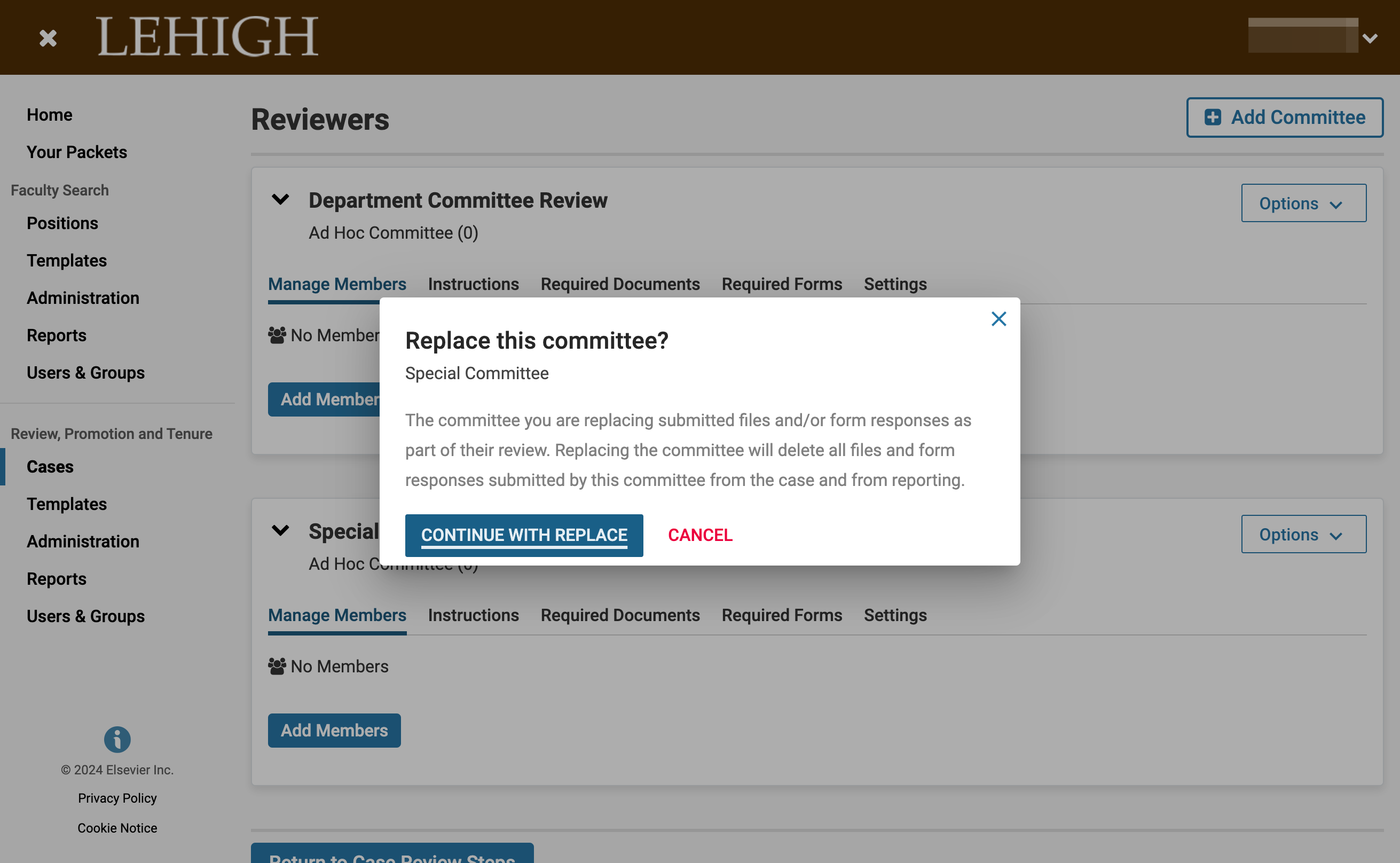1400x863 pixels.
Task: Open Required Forms tab in Department Committee Review
Action: (782, 284)
